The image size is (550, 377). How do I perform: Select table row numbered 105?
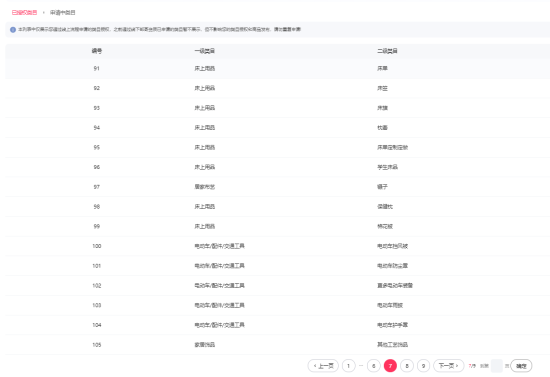pyautogui.click(x=277, y=345)
